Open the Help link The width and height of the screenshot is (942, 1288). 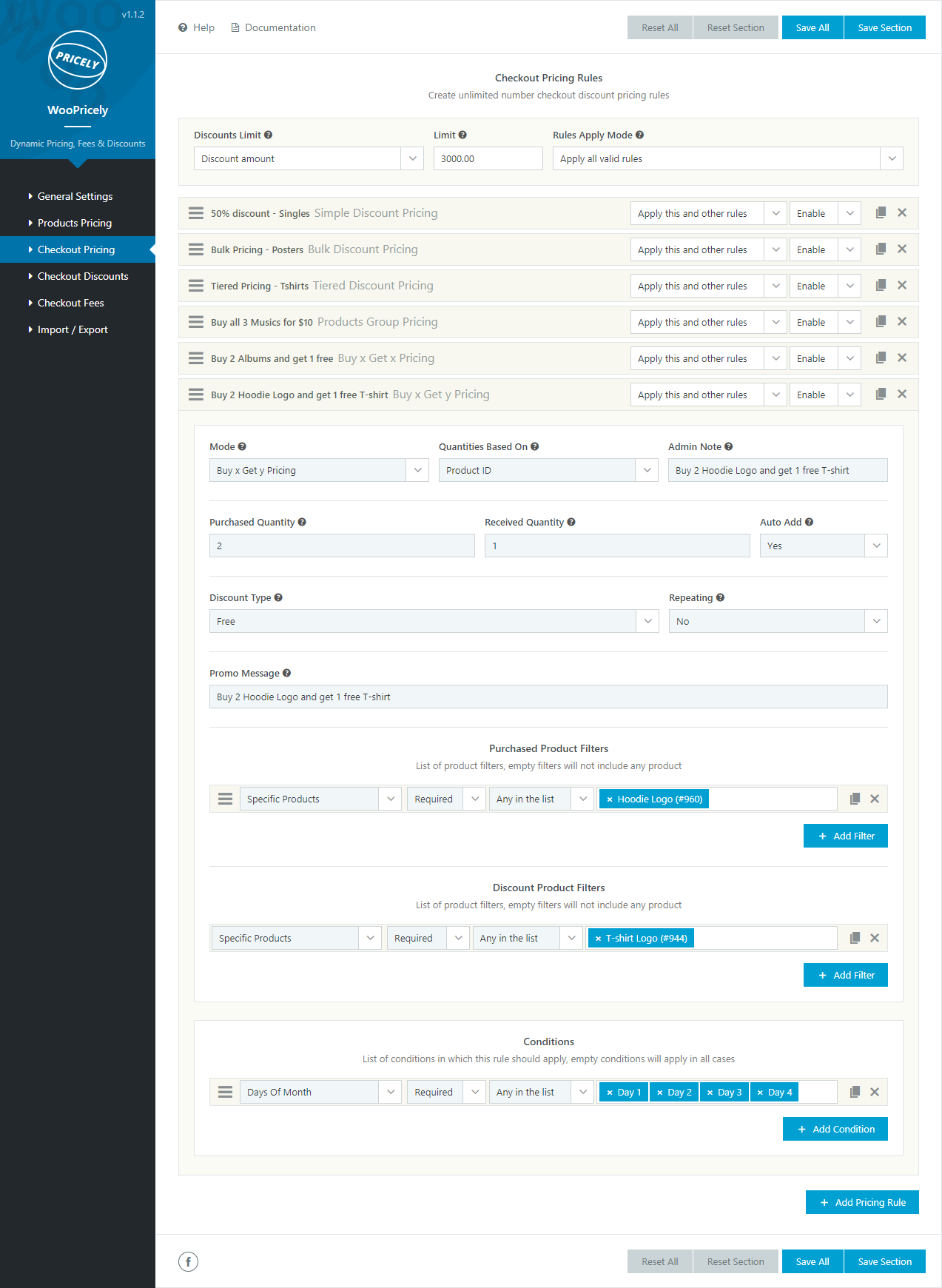click(x=197, y=27)
